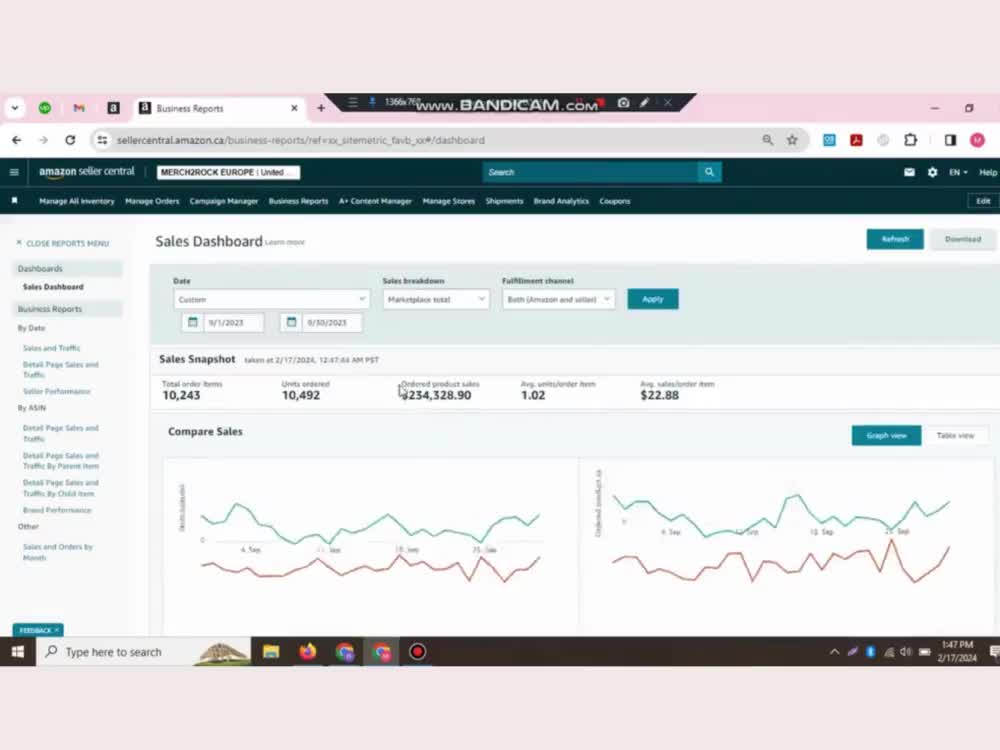The width and height of the screenshot is (1000, 750).
Task: Show hidden system tray icons
Action: pyautogui.click(x=834, y=652)
